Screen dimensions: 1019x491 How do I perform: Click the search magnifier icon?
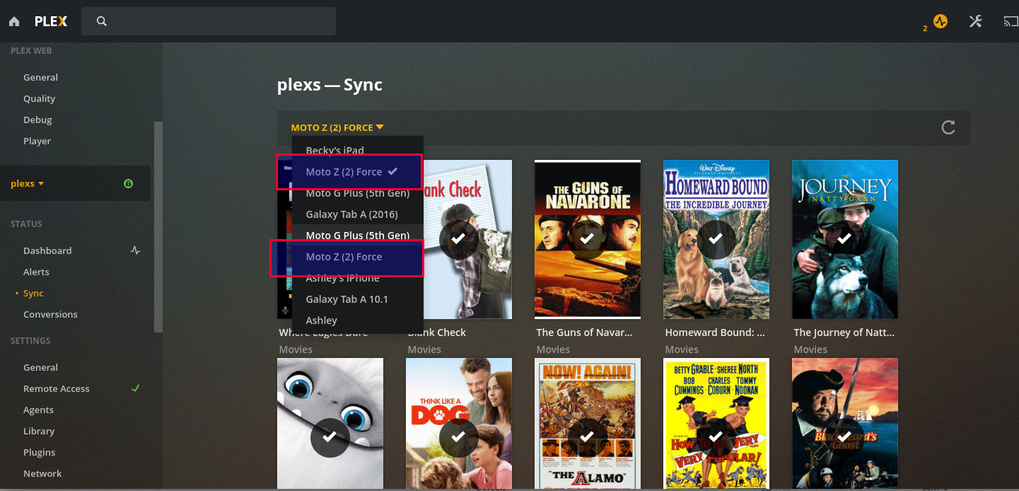point(101,21)
